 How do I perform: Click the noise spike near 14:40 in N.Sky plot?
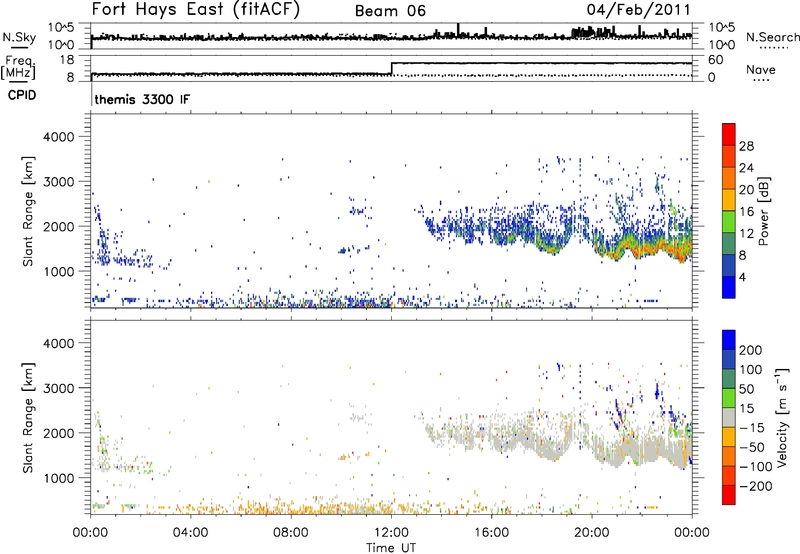click(458, 30)
